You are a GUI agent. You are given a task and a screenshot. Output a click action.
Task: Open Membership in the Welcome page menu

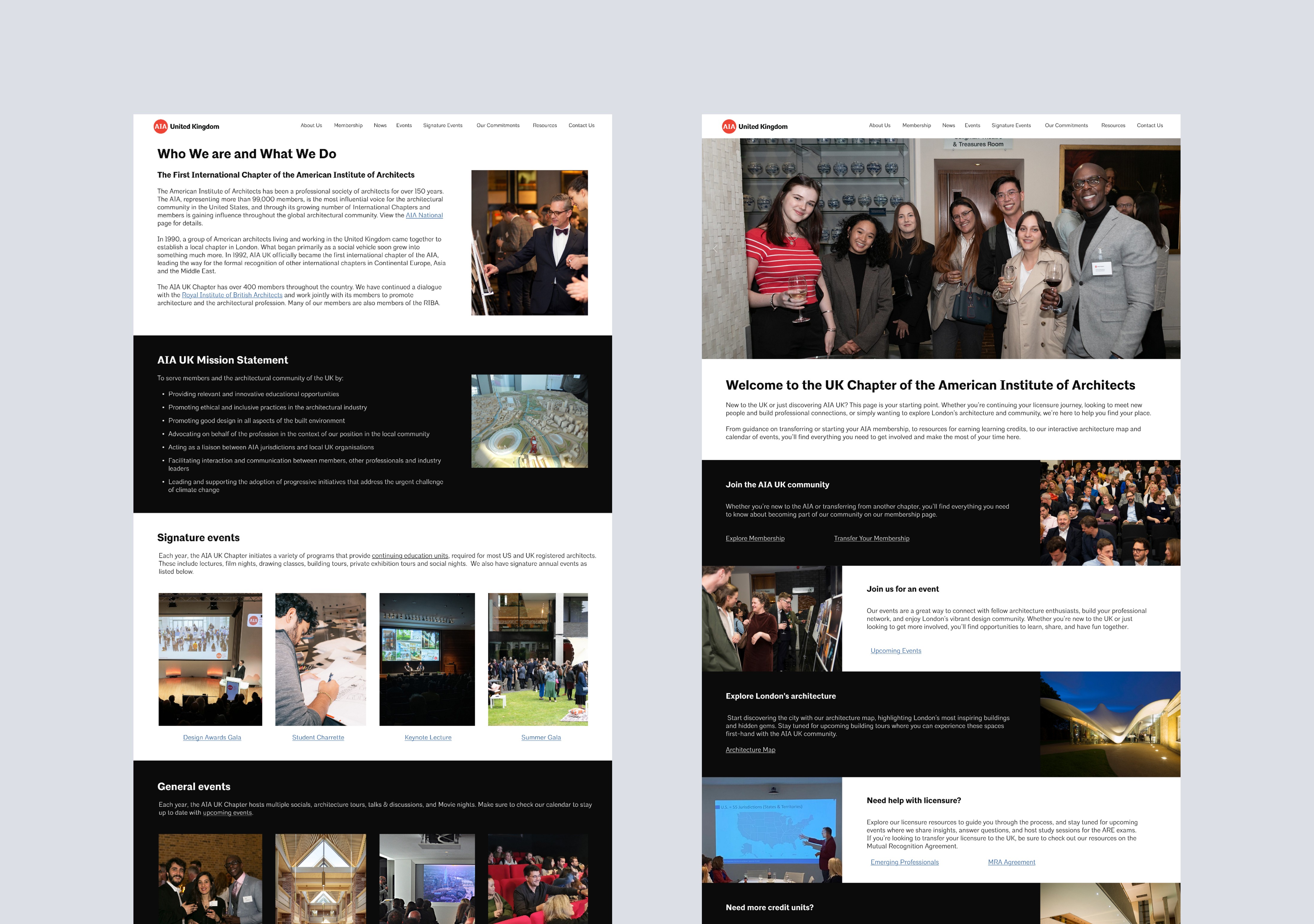[916, 125]
